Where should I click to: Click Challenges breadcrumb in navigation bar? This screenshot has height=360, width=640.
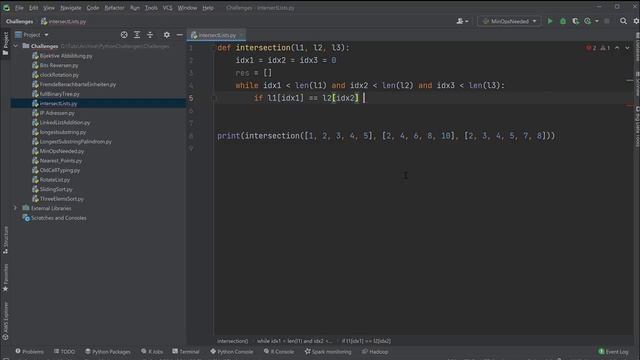[20, 21]
